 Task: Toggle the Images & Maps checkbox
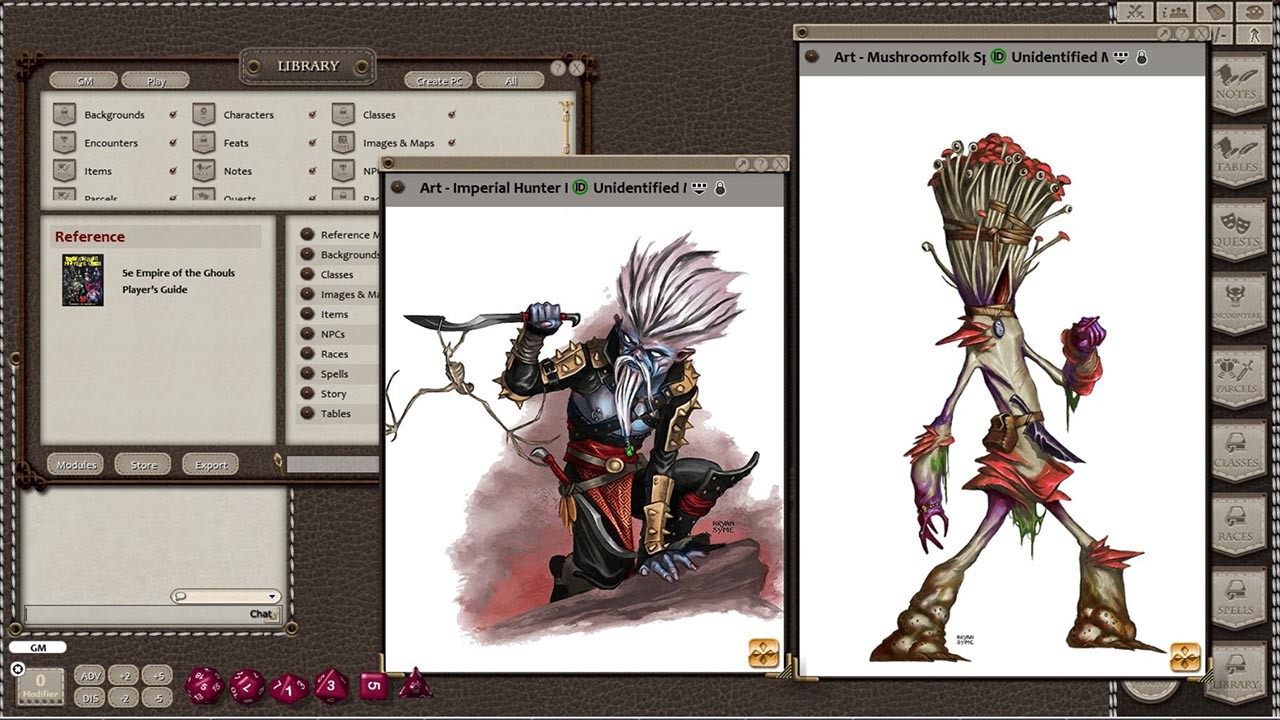pos(452,143)
